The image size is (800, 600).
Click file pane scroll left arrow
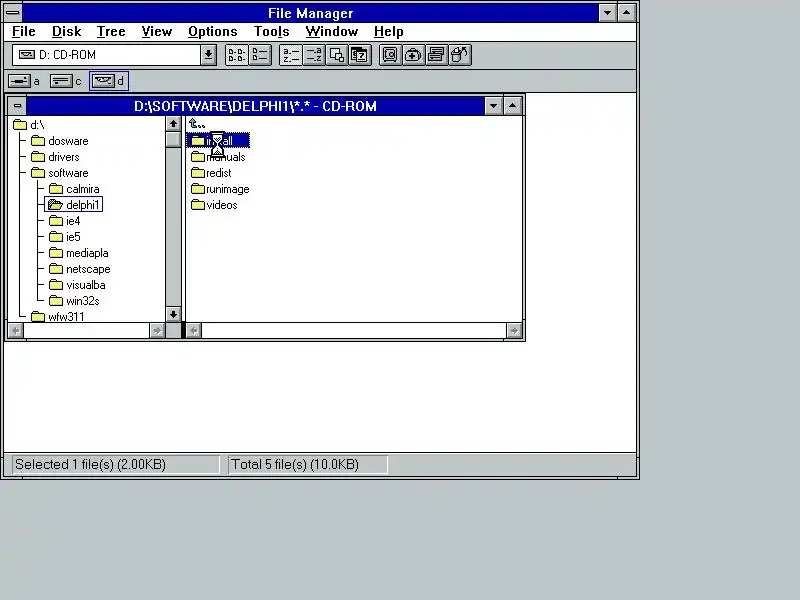pos(194,331)
